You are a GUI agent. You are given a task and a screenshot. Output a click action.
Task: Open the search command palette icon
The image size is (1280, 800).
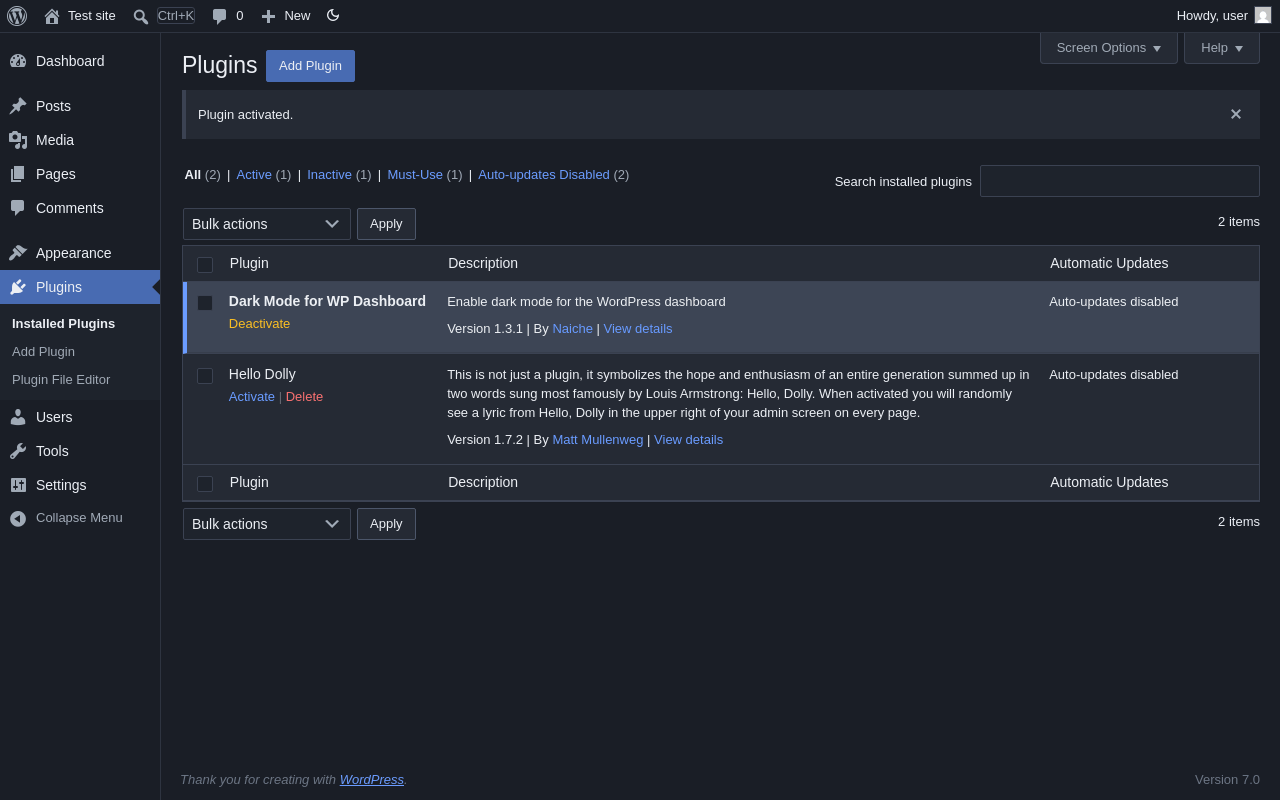[141, 16]
